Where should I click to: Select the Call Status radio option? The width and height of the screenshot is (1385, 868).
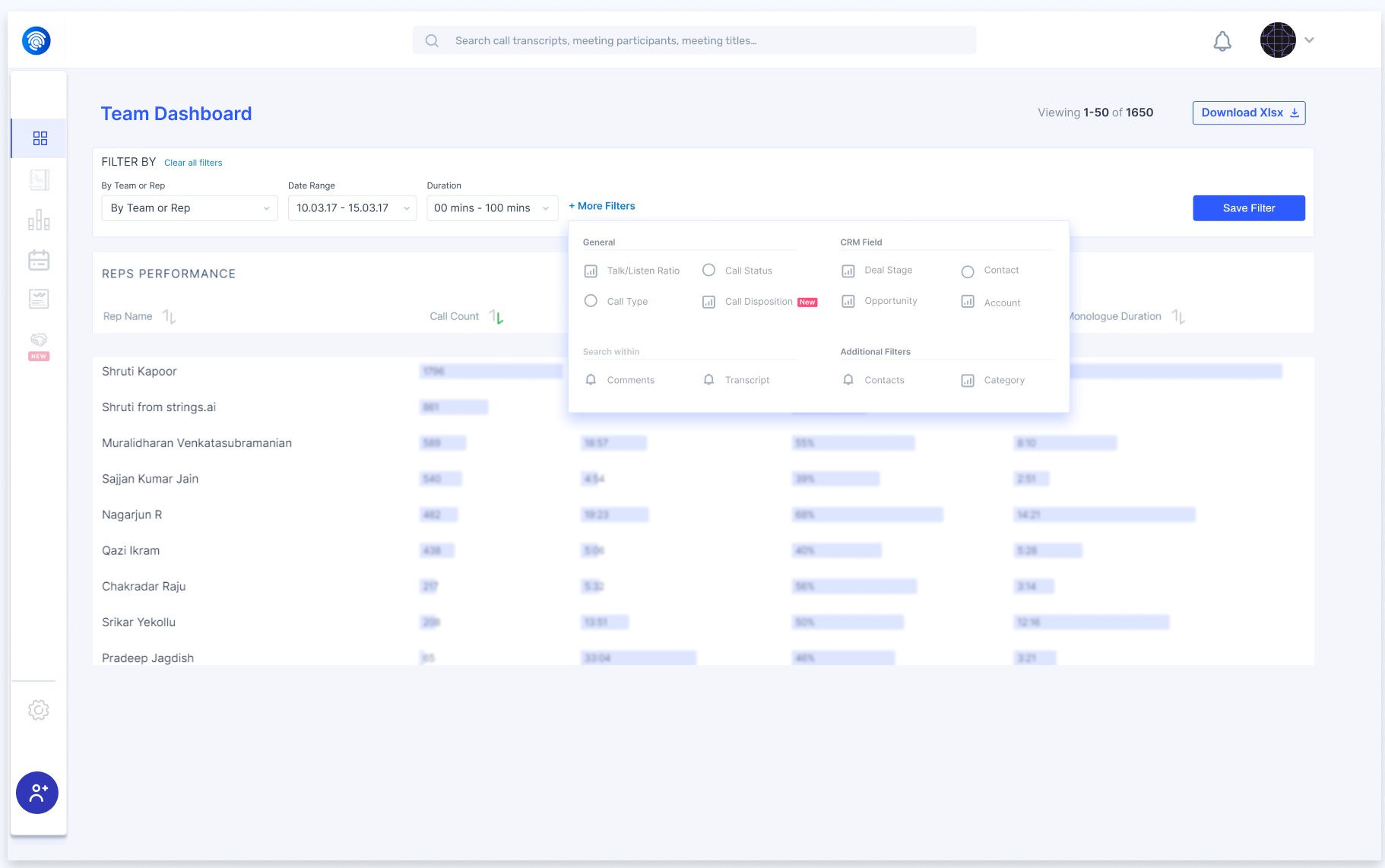tap(708, 271)
